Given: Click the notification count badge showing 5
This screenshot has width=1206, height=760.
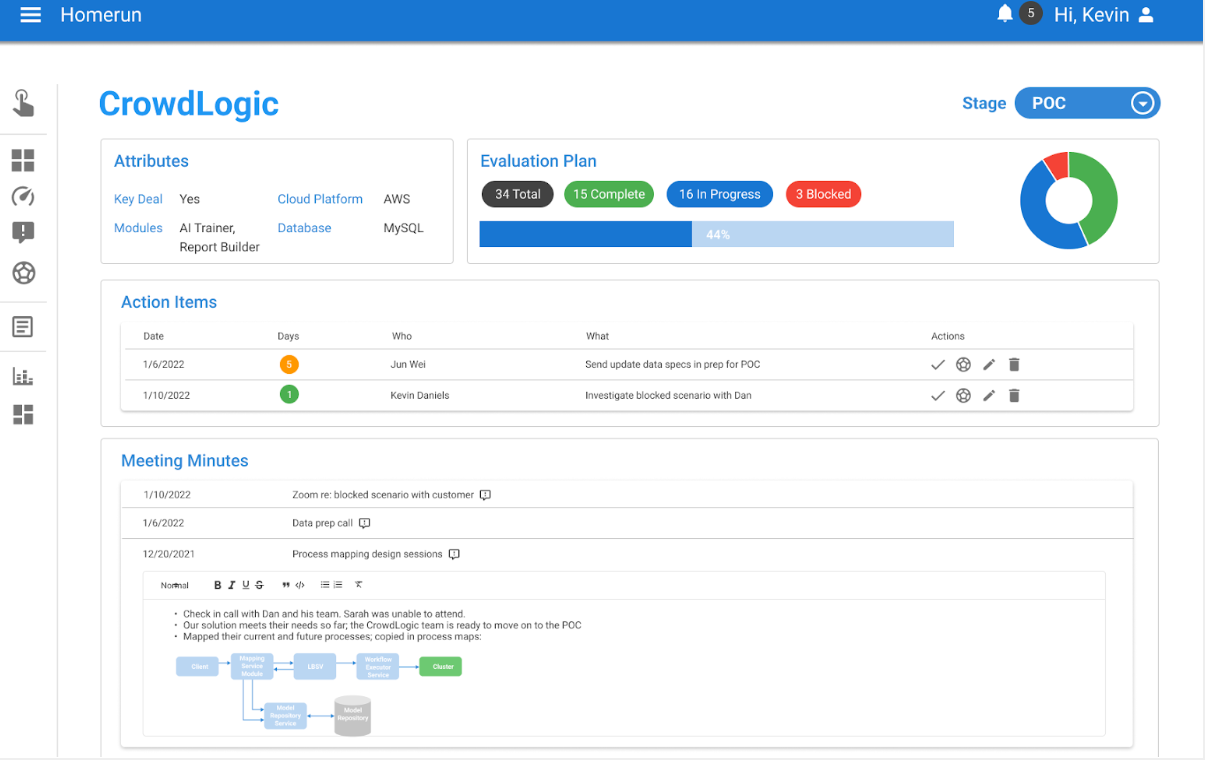Looking at the screenshot, I should click(1030, 14).
